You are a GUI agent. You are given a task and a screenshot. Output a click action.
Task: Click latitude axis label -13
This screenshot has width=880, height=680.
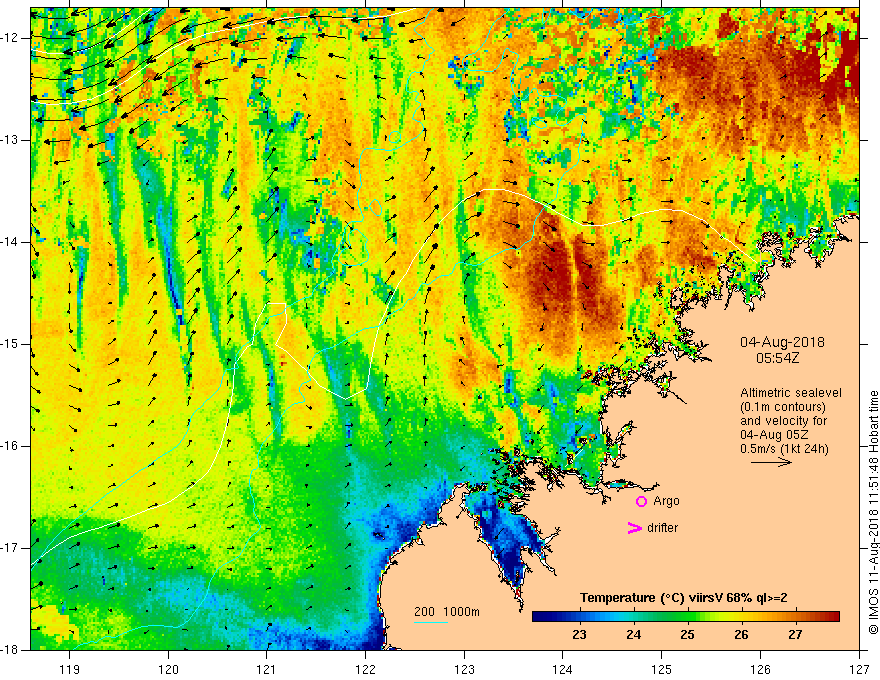(11, 140)
